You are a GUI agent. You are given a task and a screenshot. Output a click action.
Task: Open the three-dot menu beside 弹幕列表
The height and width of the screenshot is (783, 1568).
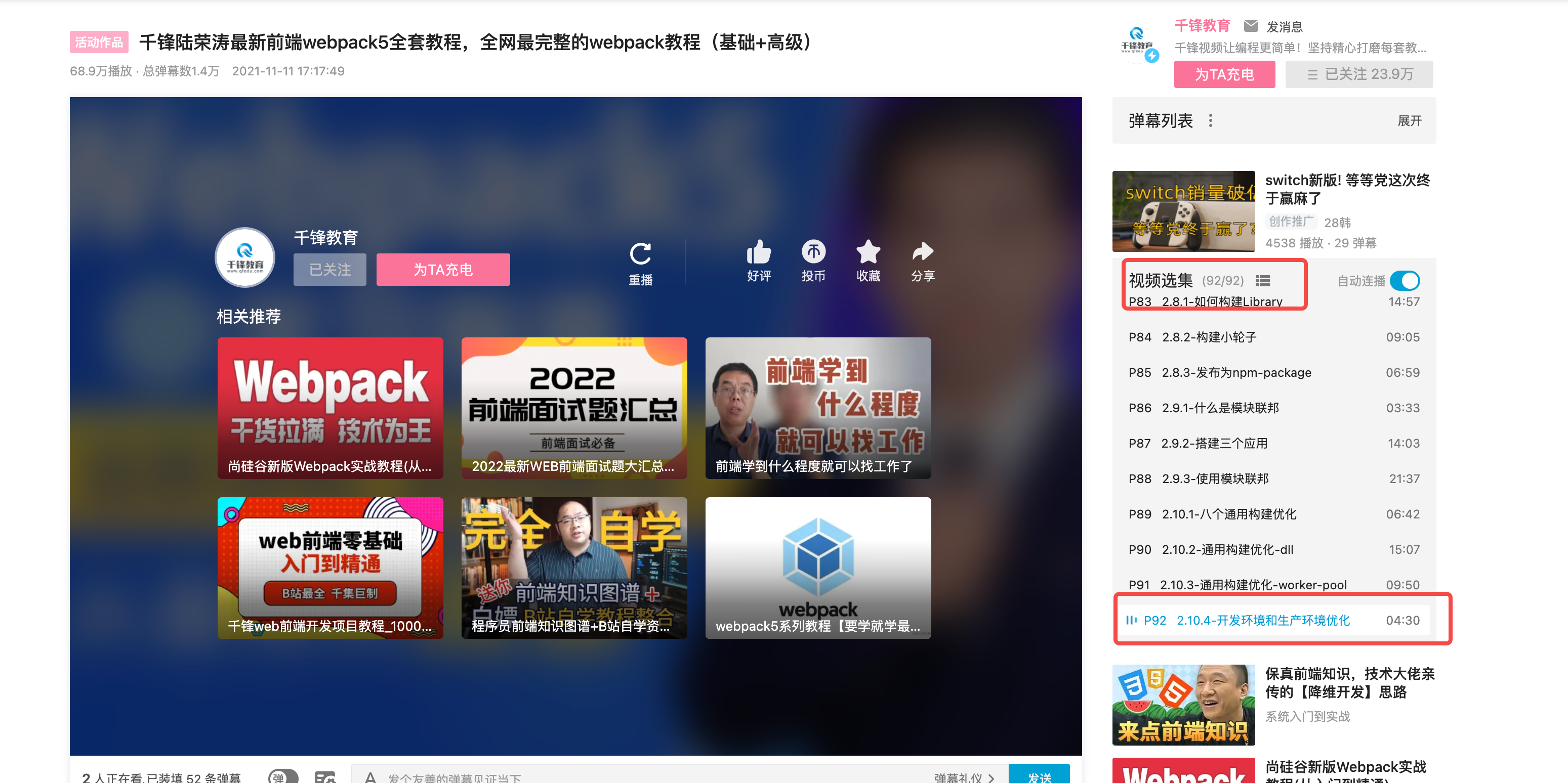tap(1210, 120)
